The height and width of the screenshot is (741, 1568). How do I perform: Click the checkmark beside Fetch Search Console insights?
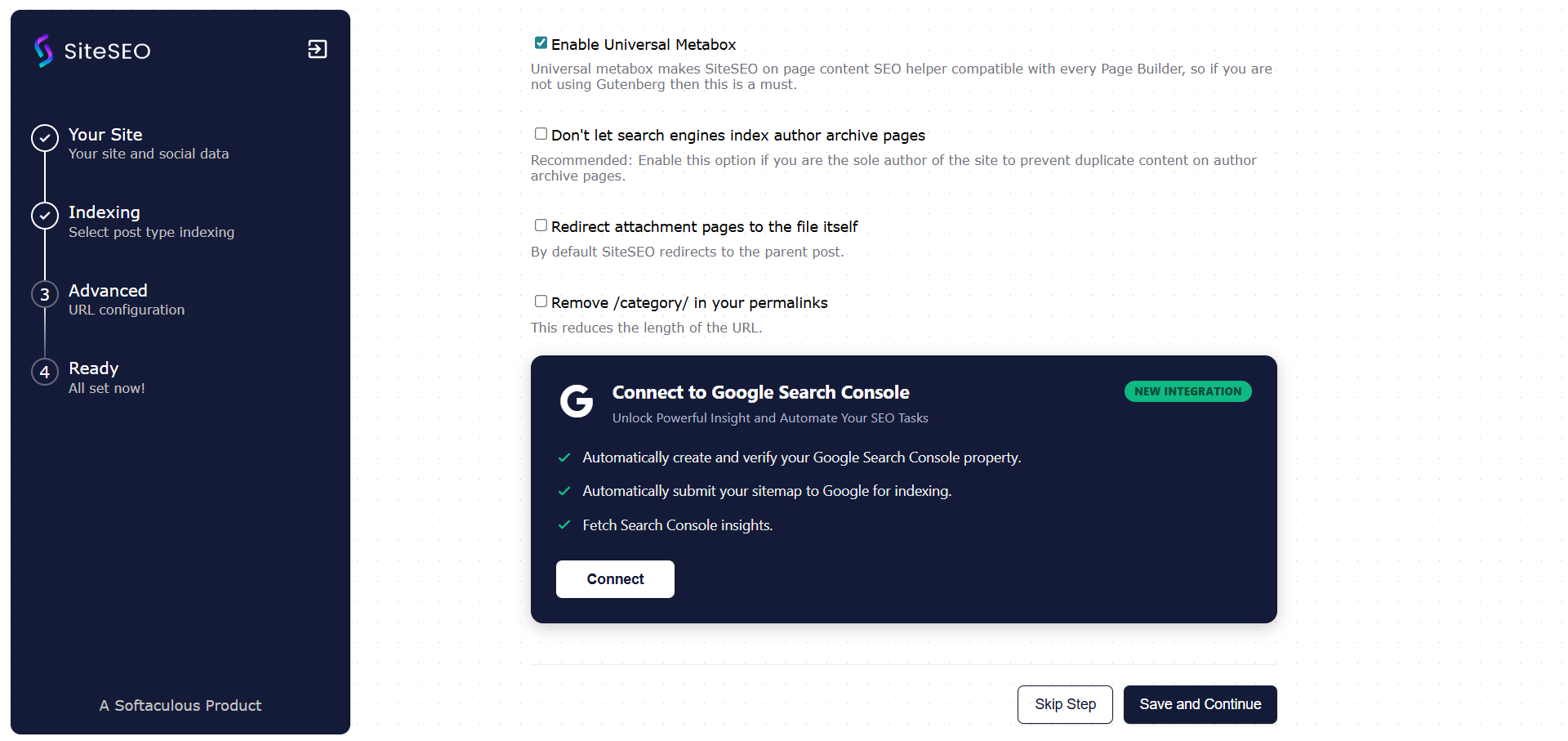[x=564, y=525]
